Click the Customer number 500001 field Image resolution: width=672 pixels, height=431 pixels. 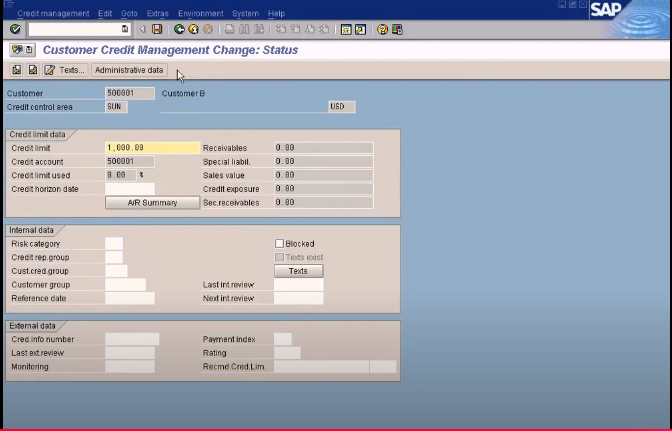(x=130, y=93)
